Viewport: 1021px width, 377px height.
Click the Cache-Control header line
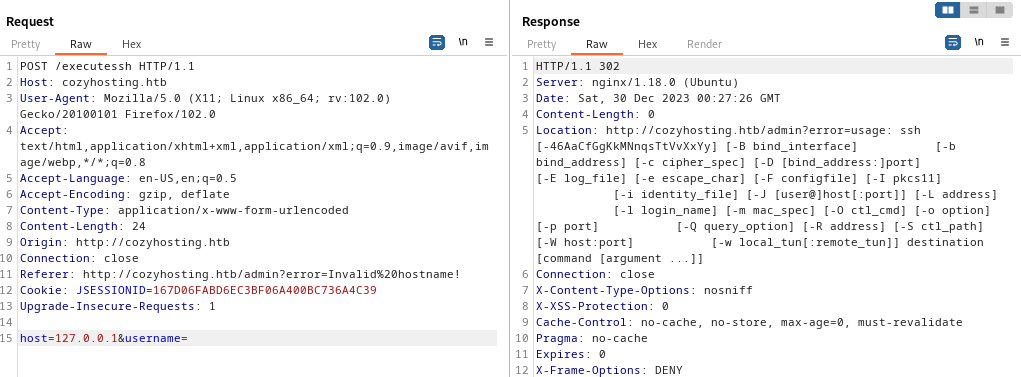(749, 322)
